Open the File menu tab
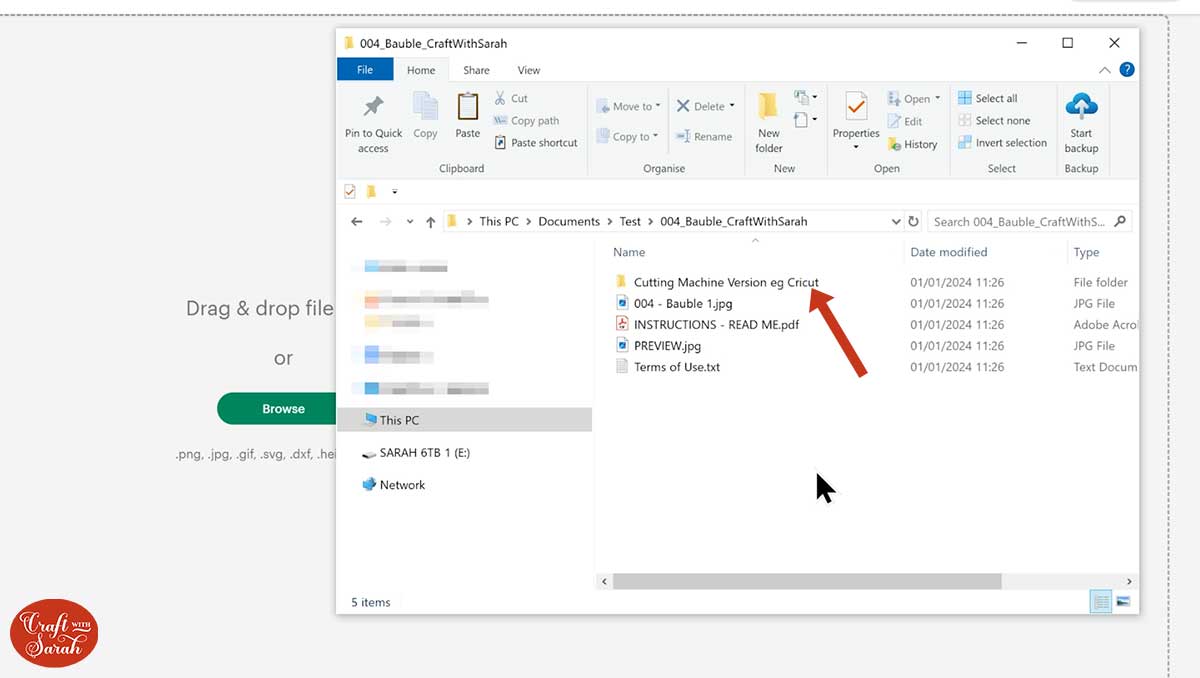Screen dimensions: 1200x678 [x=365, y=70]
